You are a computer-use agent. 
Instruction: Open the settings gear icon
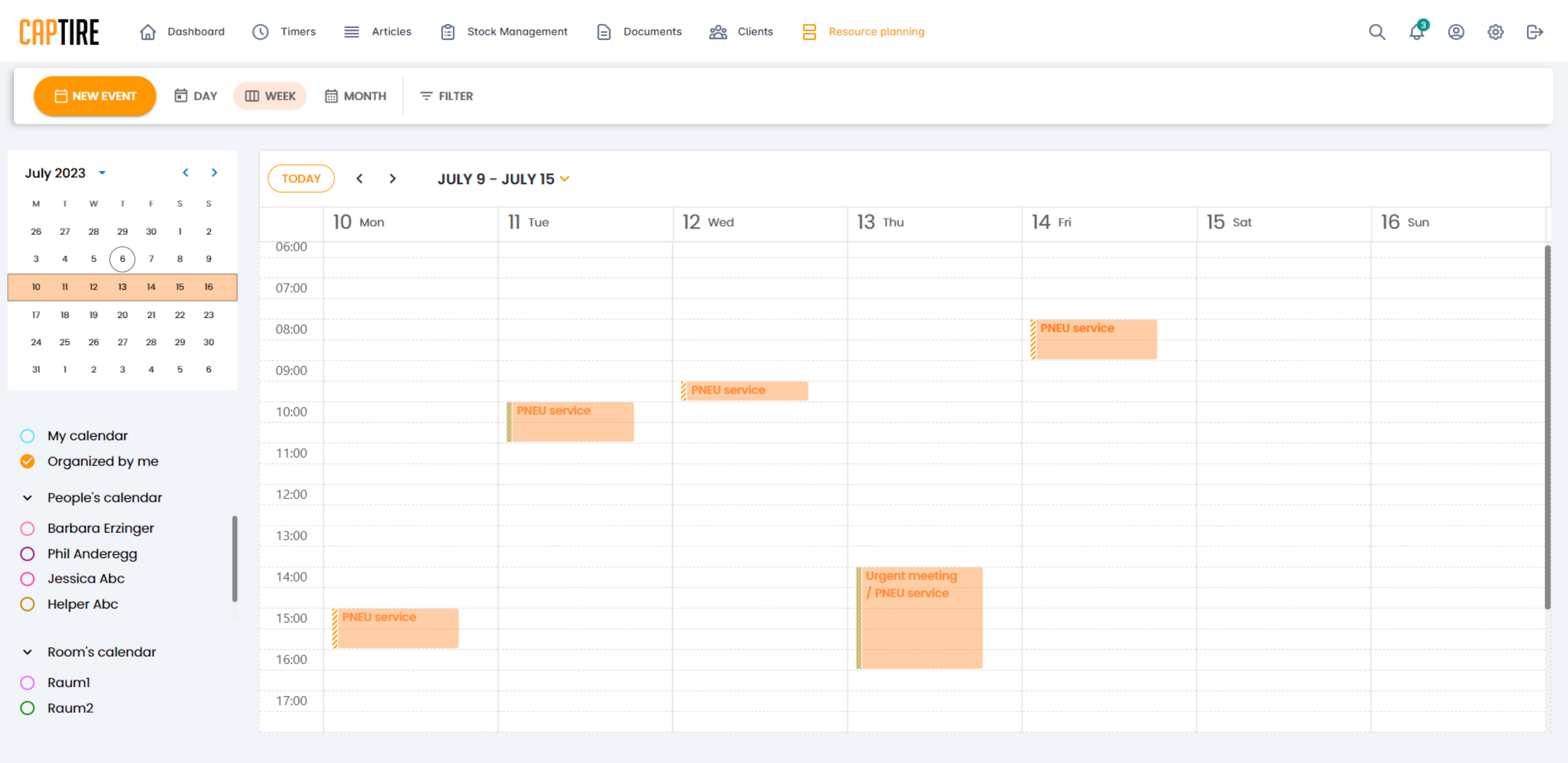click(x=1495, y=32)
